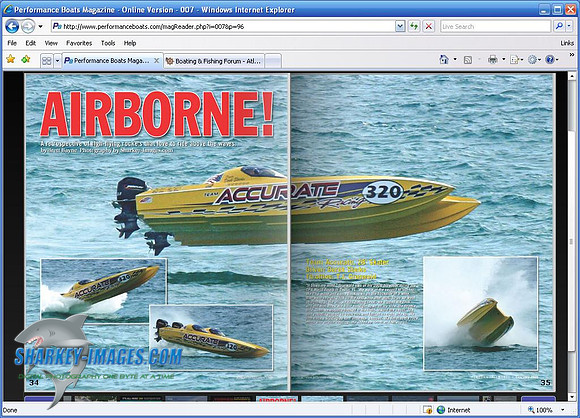Click the page number 35
Viewport: 580px width, 418px height.
tap(546, 382)
